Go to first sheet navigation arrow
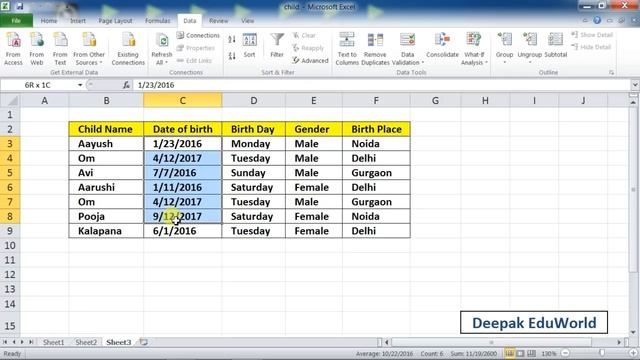Image resolution: width=640 pixels, height=360 pixels. click(5, 342)
